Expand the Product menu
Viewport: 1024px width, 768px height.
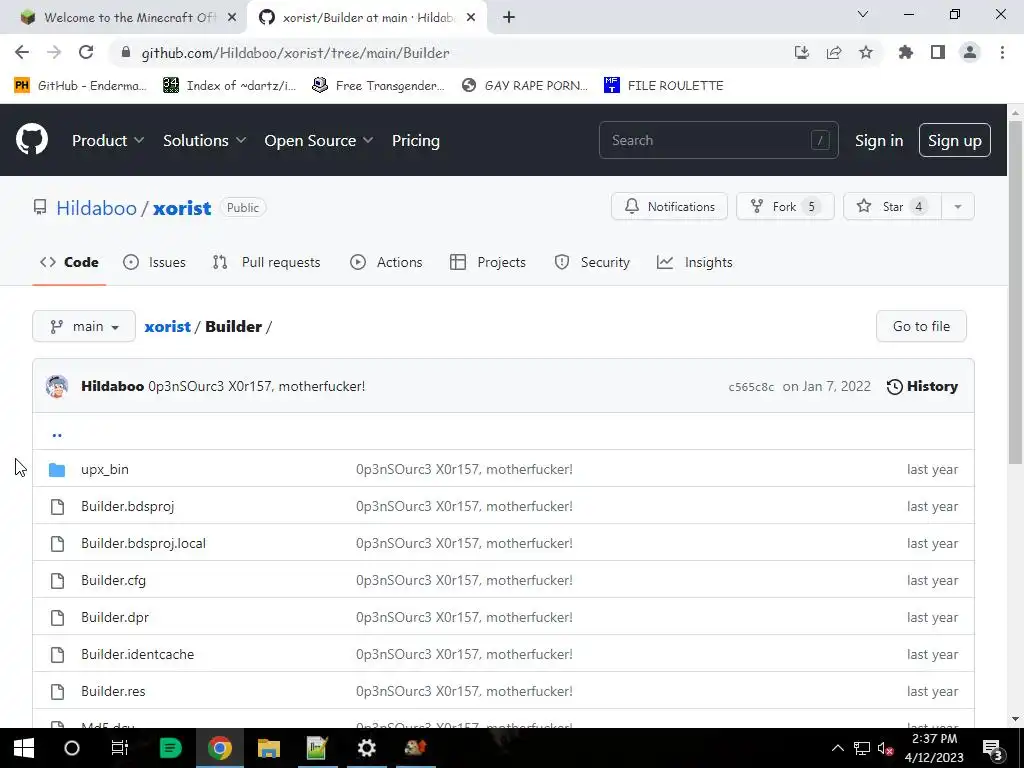pyautogui.click(x=108, y=140)
